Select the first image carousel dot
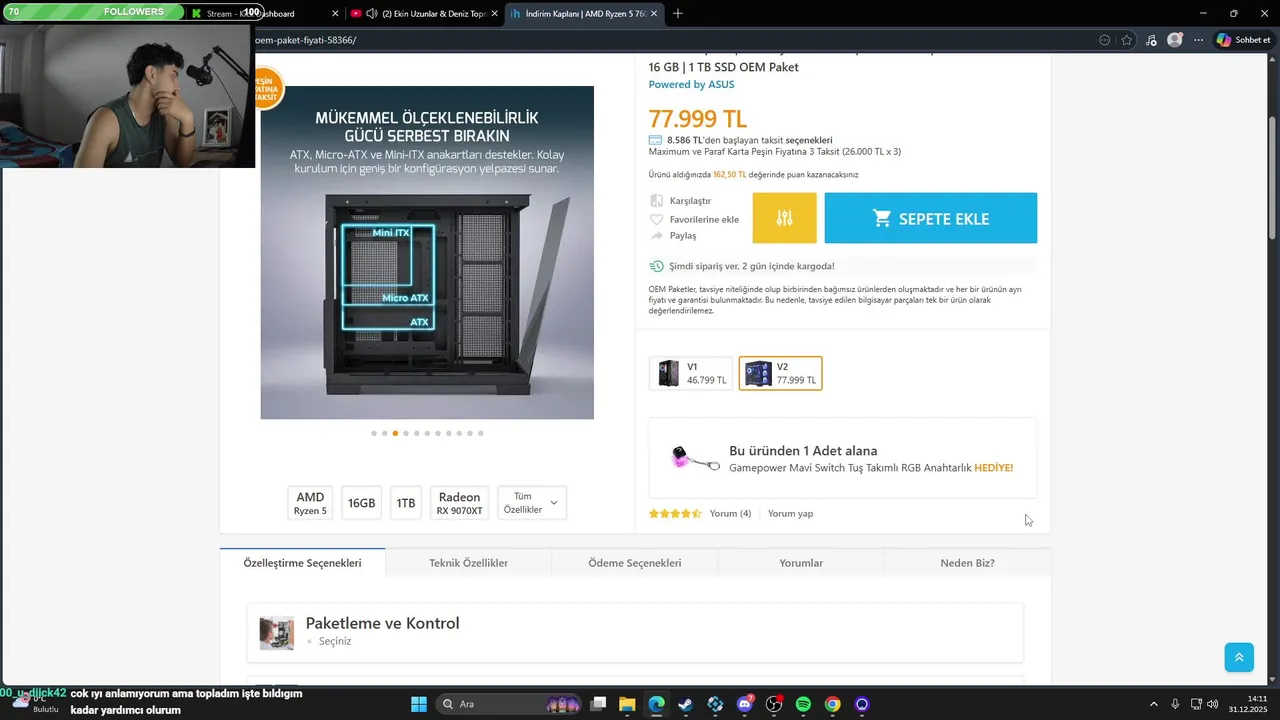 pos(373,433)
